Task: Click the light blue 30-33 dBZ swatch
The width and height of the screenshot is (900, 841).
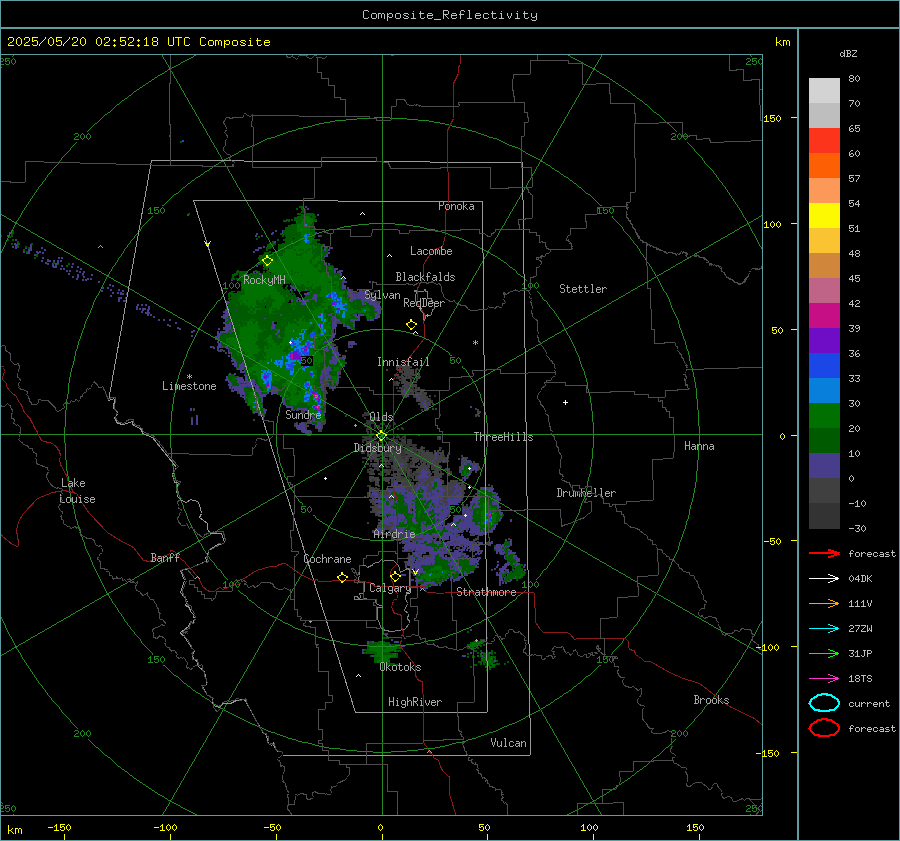Action: [824, 391]
